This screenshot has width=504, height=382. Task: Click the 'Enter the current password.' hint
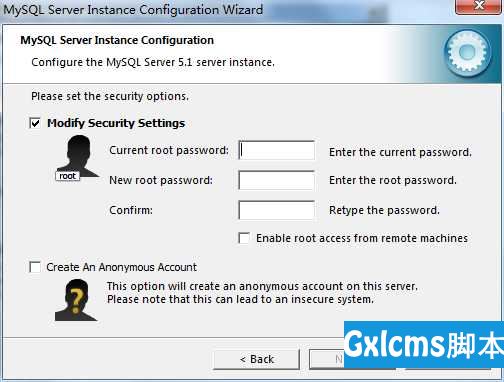(400, 152)
